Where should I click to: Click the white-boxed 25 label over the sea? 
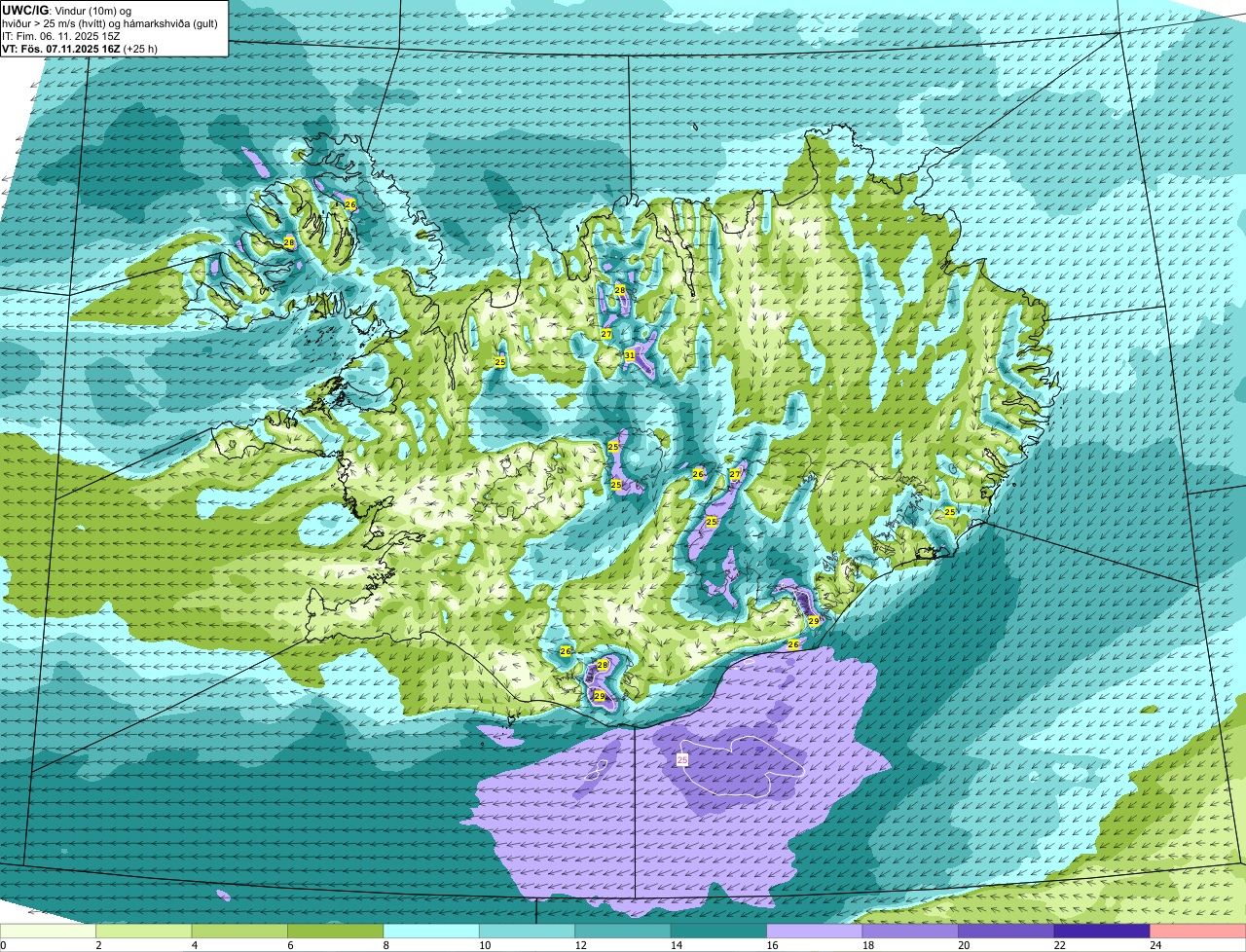tap(682, 759)
